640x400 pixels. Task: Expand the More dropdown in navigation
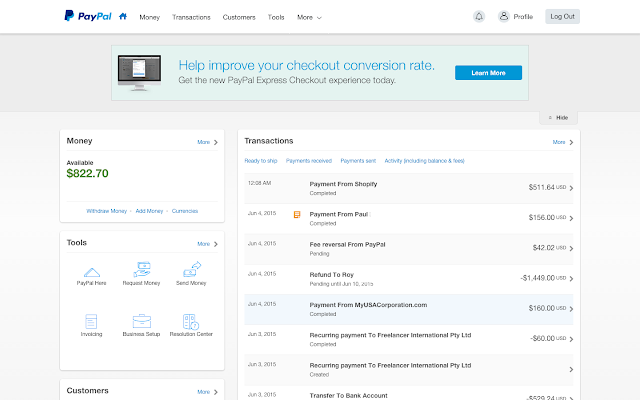point(309,17)
